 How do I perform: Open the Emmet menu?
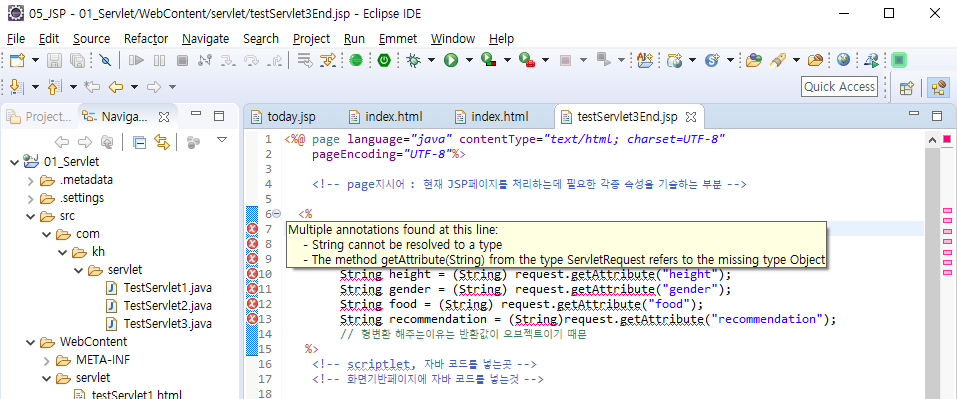tap(398, 38)
